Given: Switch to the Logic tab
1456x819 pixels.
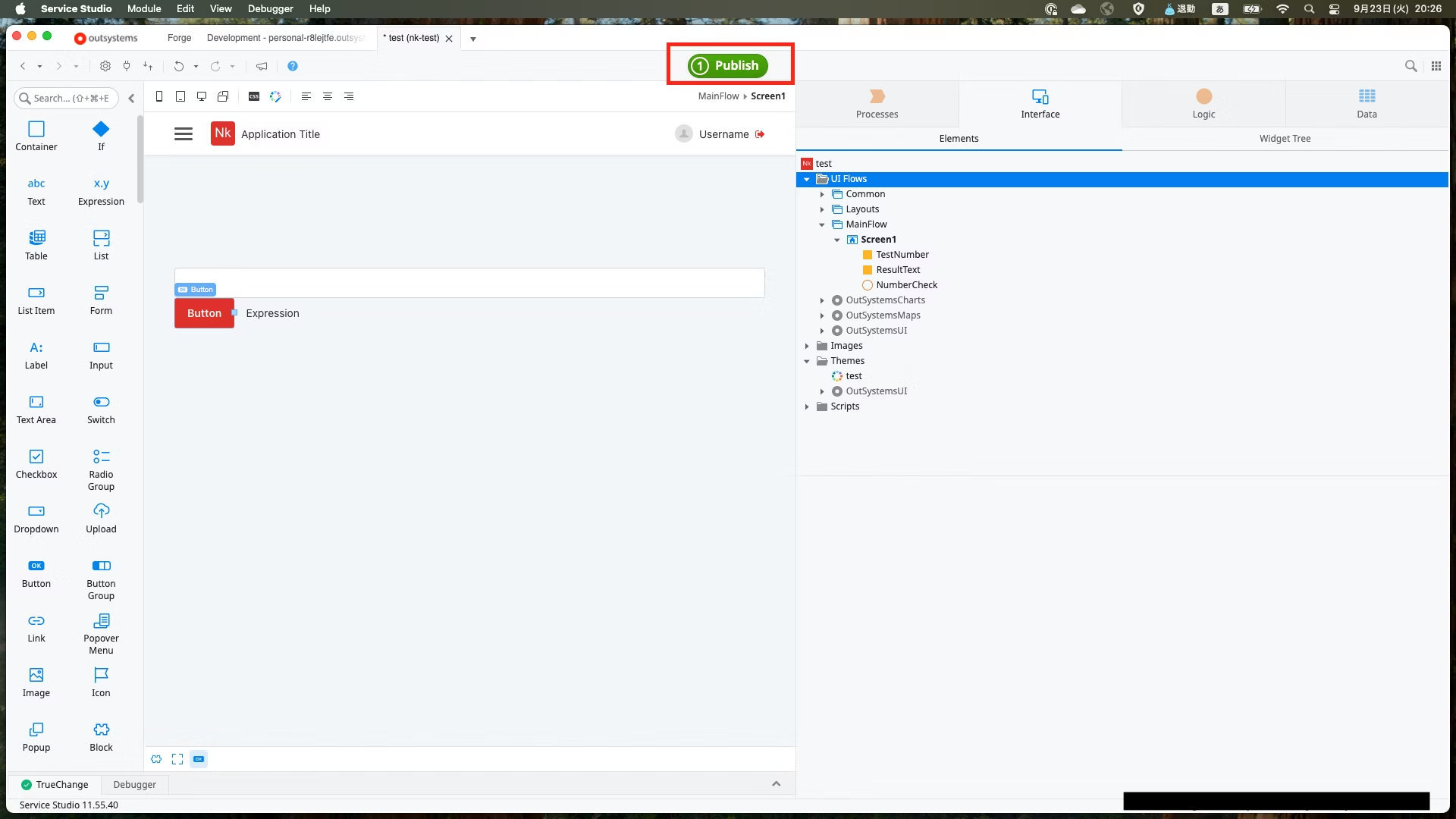Looking at the screenshot, I should click(1203, 104).
